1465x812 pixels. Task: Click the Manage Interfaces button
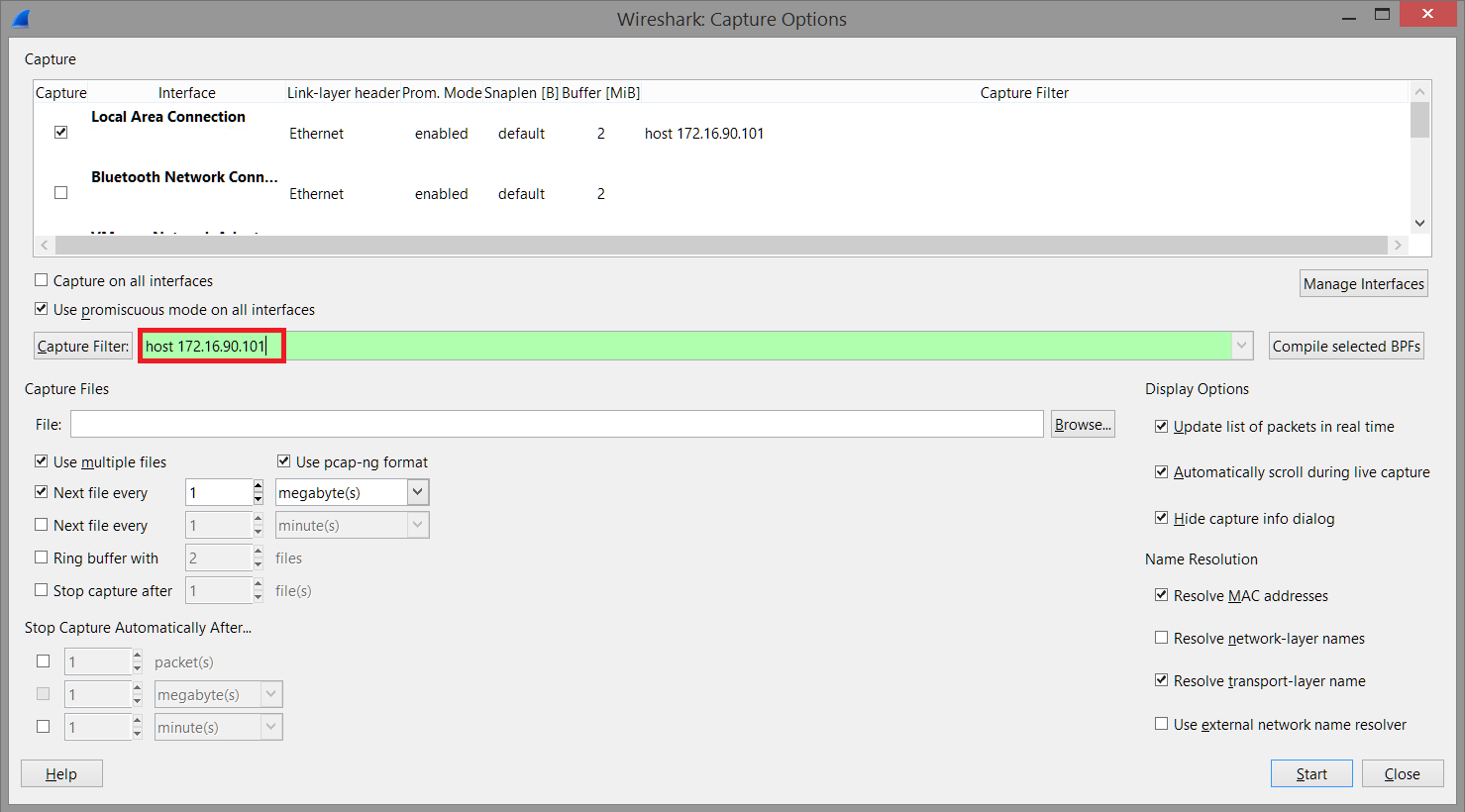tap(1364, 283)
